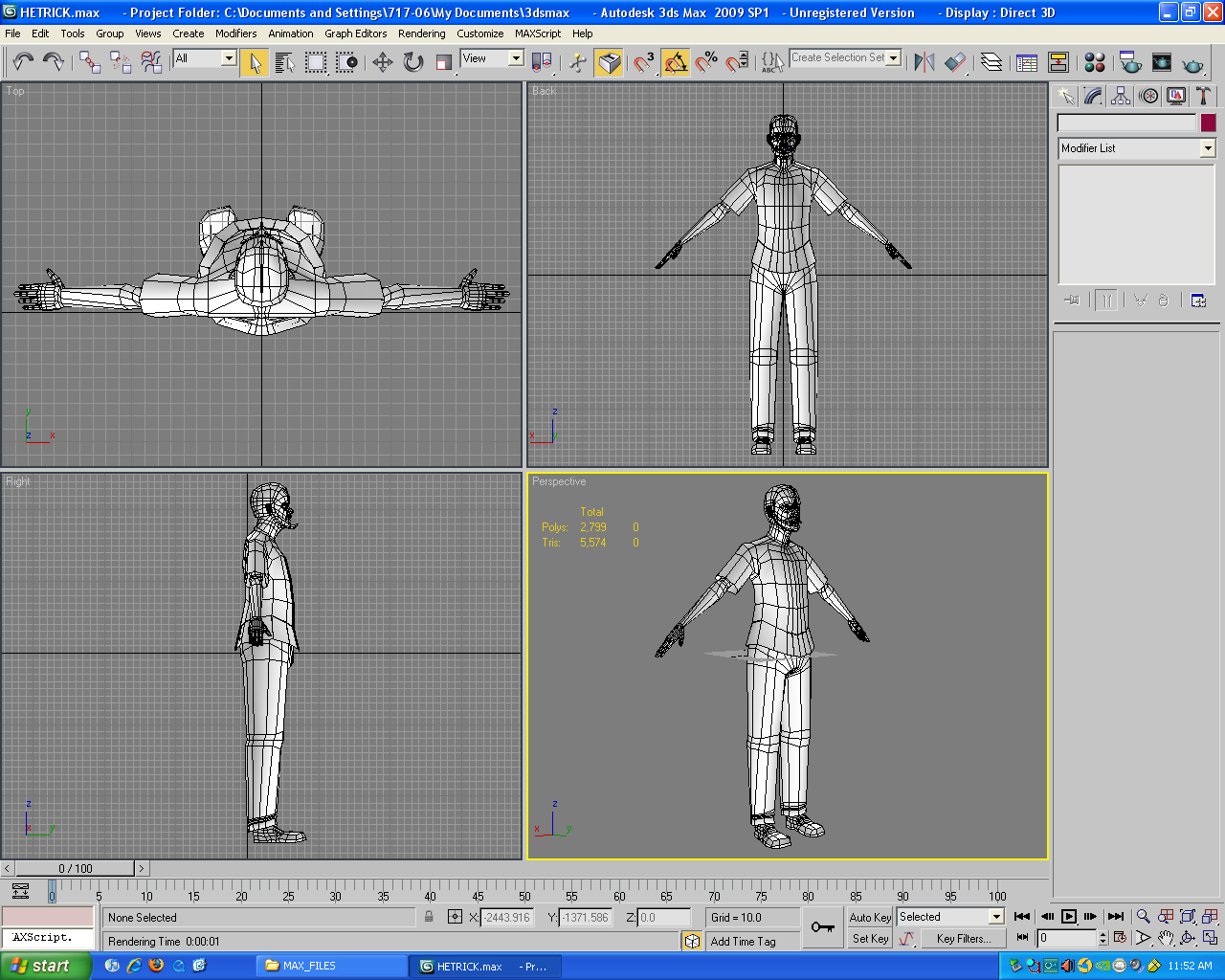The image size is (1225, 980).
Task: Open the Selected key filter dropdown
Action: pyautogui.click(x=996, y=917)
